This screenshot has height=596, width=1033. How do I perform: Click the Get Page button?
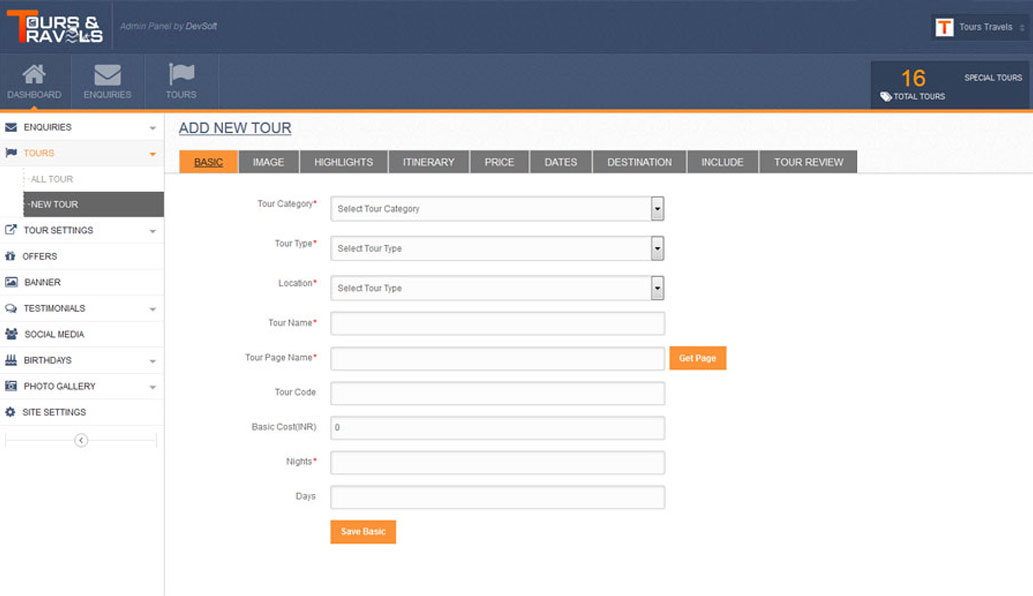tap(697, 358)
